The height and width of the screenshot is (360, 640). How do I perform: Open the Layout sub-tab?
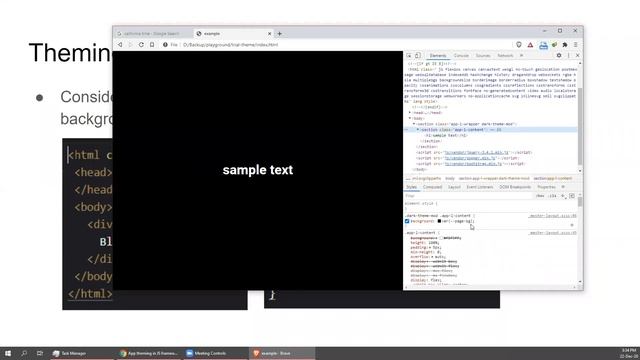[454, 187]
